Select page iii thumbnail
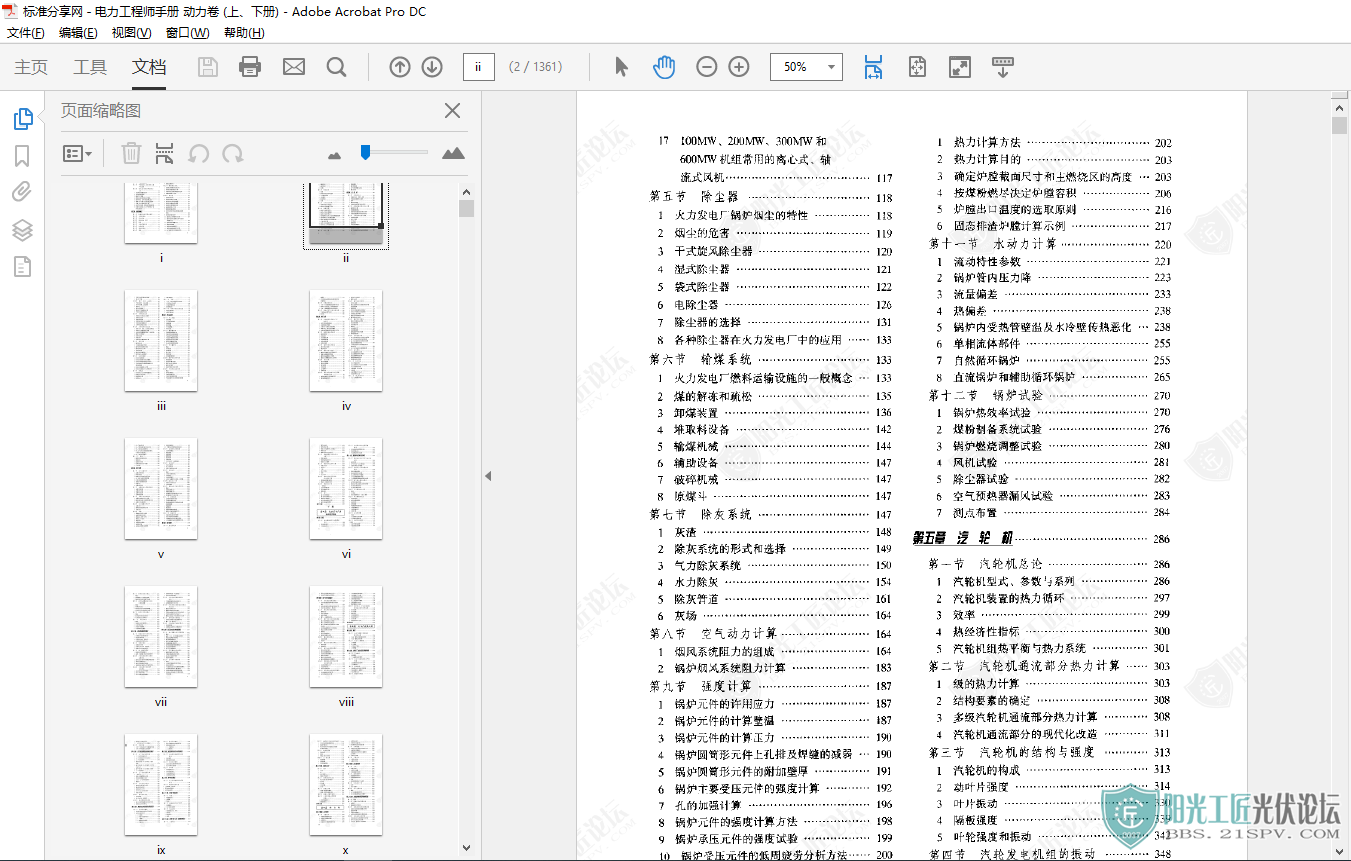1351x861 pixels. (161, 341)
